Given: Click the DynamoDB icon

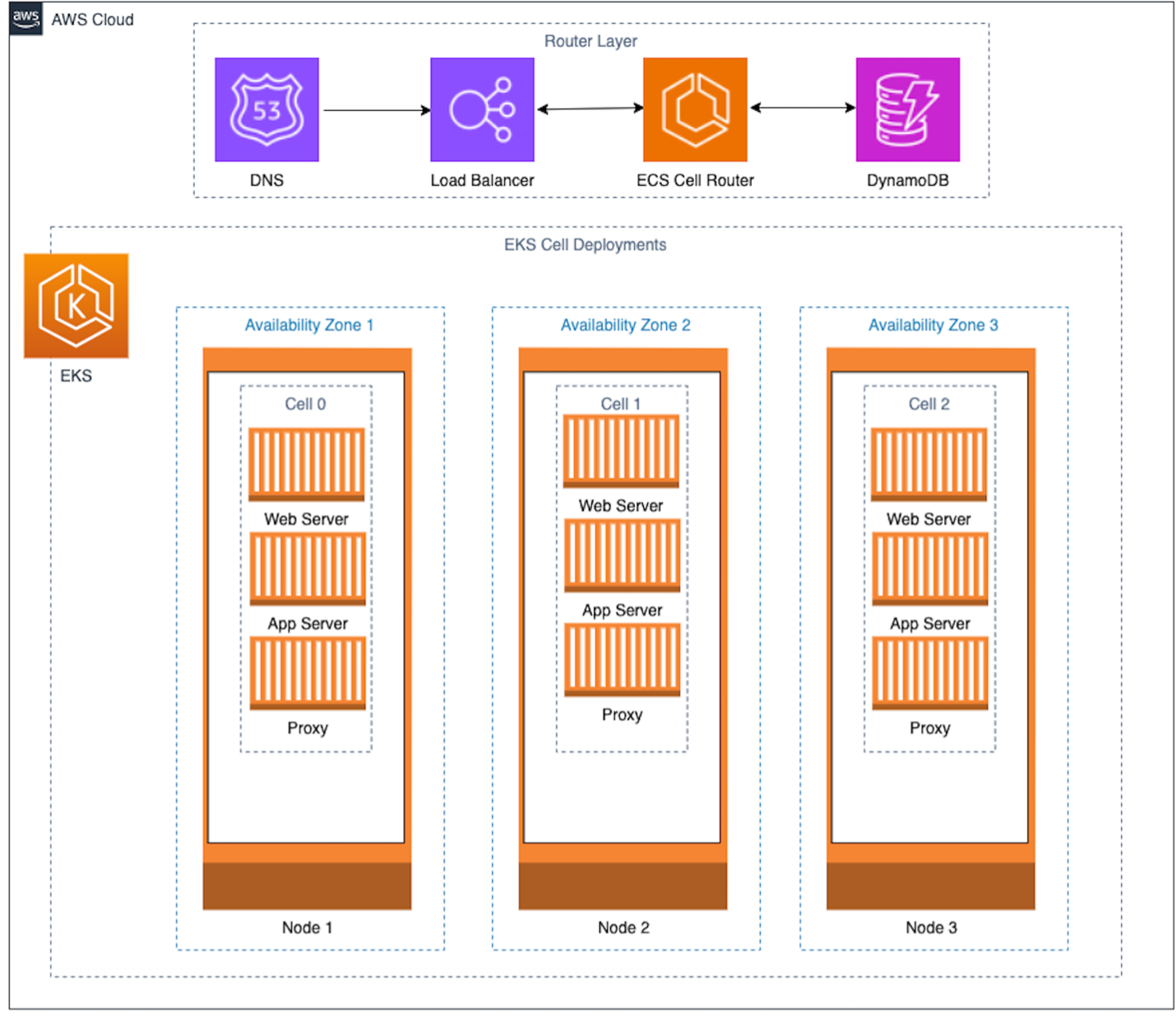Looking at the screenshot, I should [x=908, y=109].
